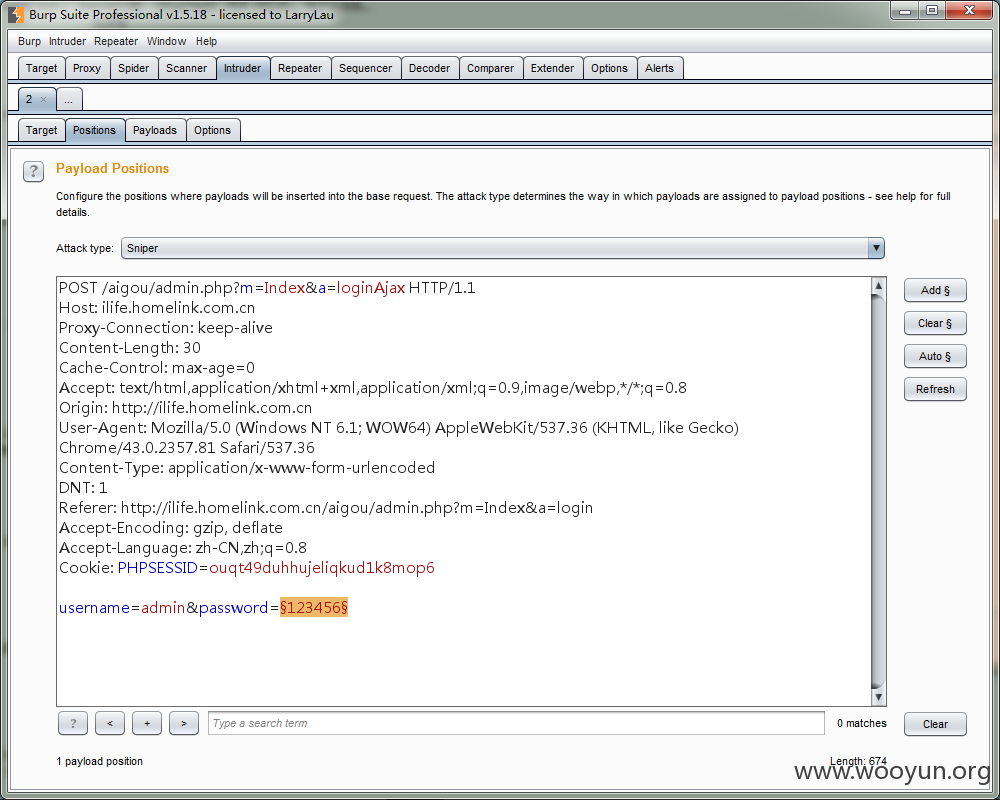Image resolution: width=1000 pixels, height=800 pixels.
Task: Open the Window menu
Action: click(x=166, y=41)
